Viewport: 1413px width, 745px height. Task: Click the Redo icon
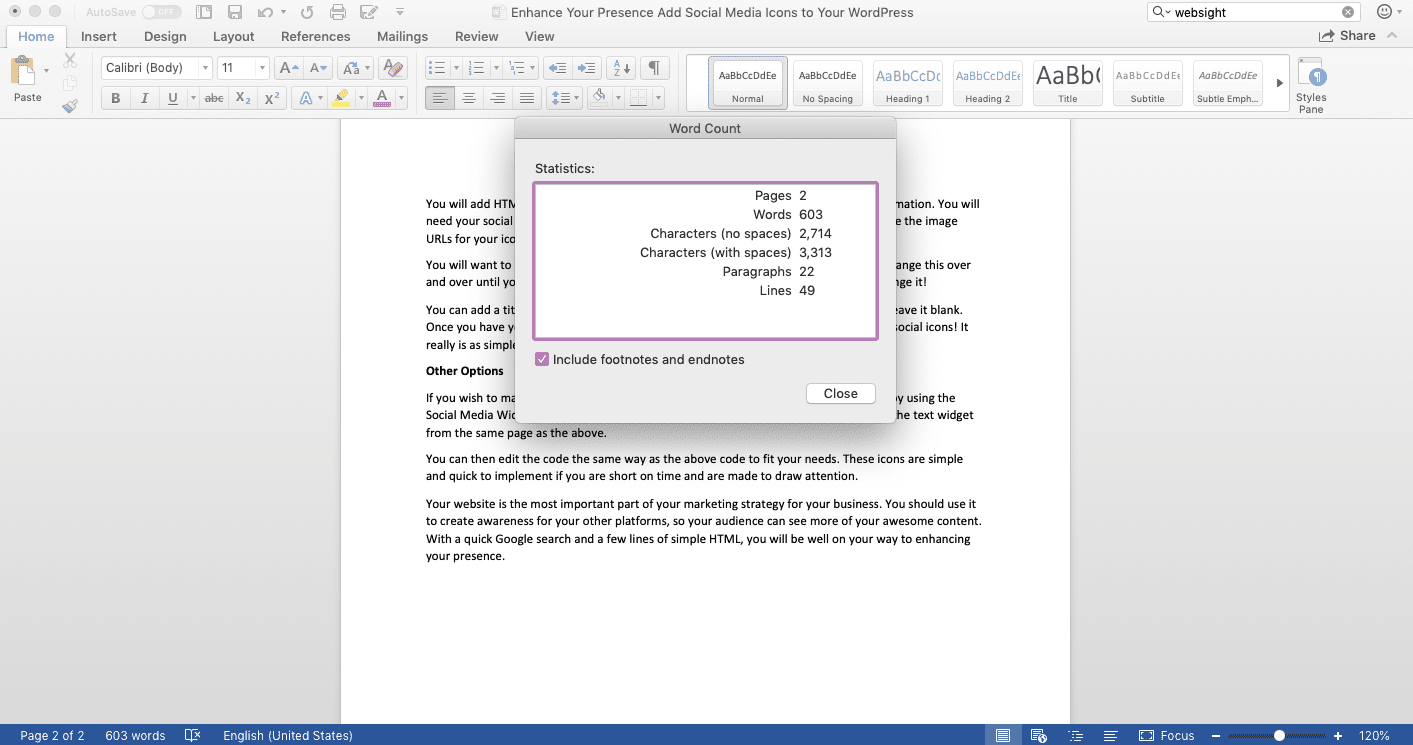click(x=307, y=13)
